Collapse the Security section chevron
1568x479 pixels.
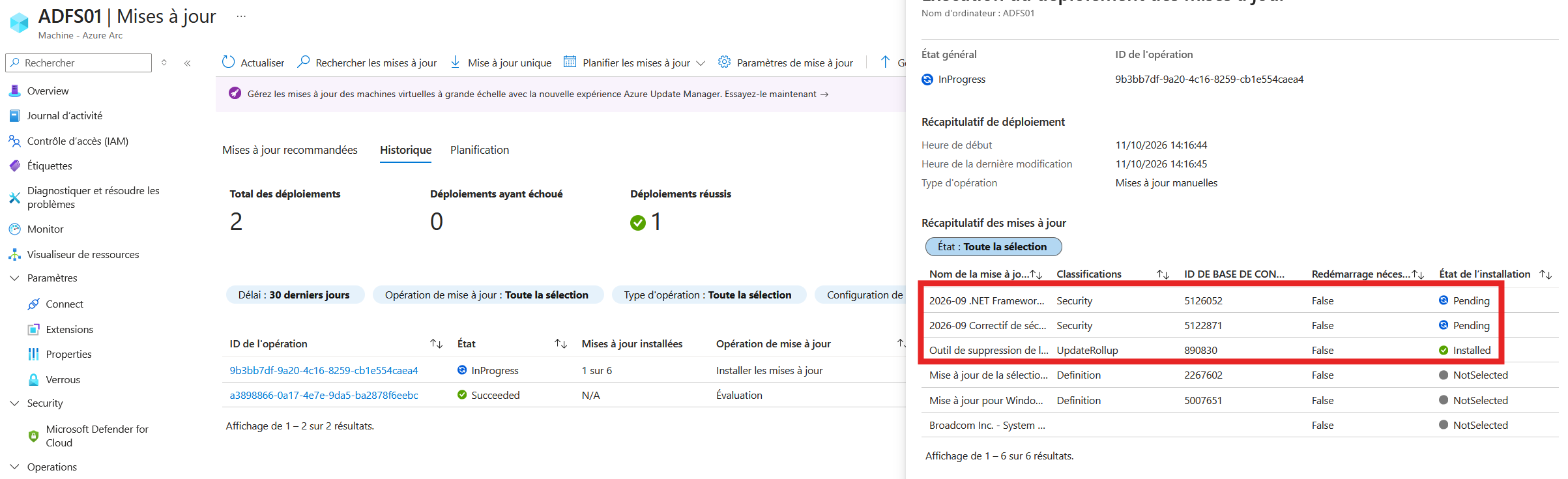coord(14,403)
